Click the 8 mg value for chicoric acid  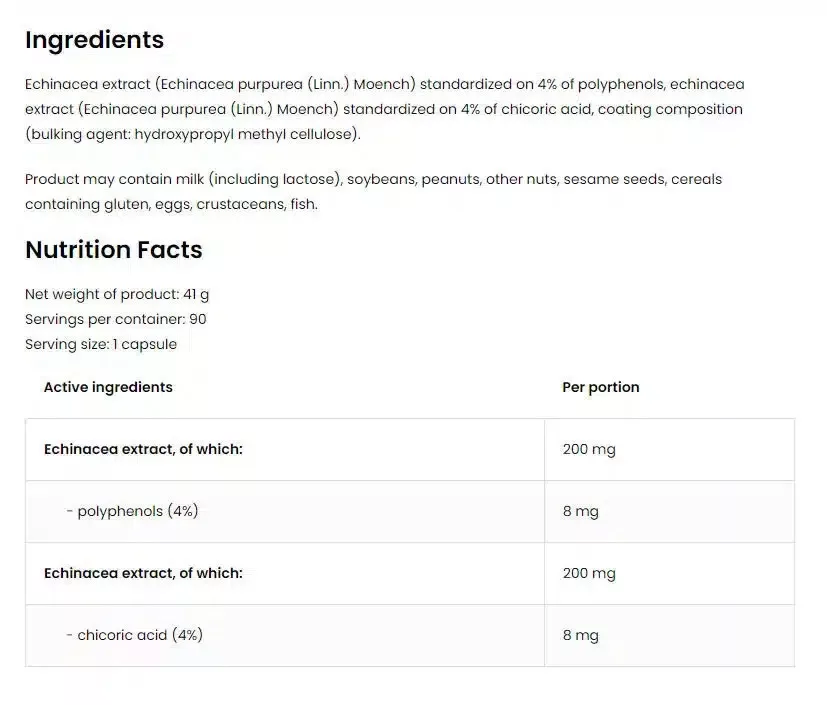point(581,635)
